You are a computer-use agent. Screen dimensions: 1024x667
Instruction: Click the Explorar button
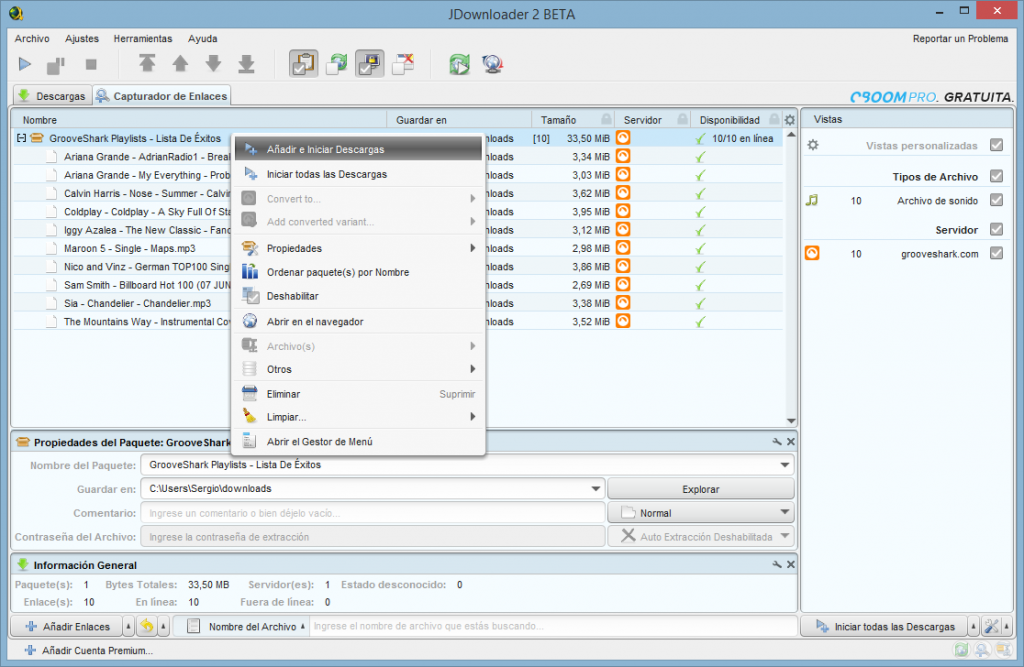pos(701,489)
